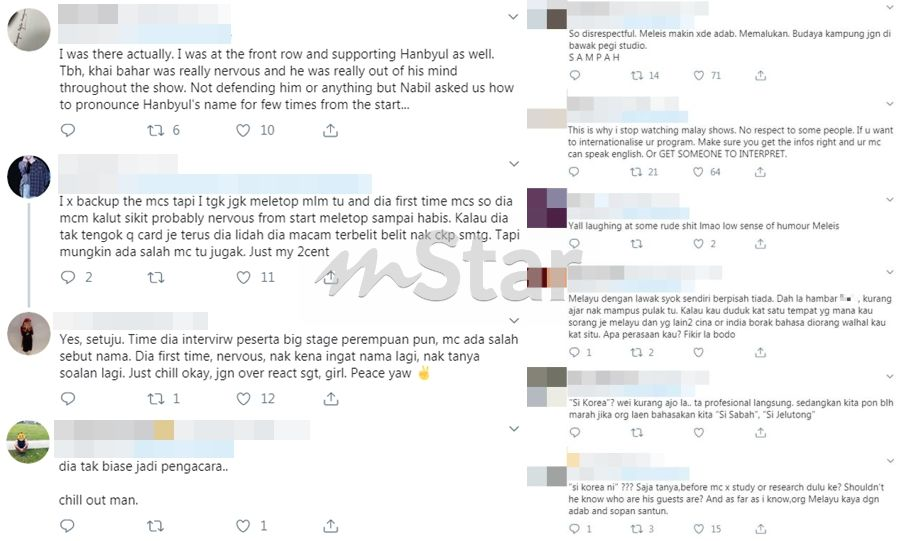Reply to the 'I x backup the mcs' tweet
This screenshot has height=541, width=899.
coord(68,277)
